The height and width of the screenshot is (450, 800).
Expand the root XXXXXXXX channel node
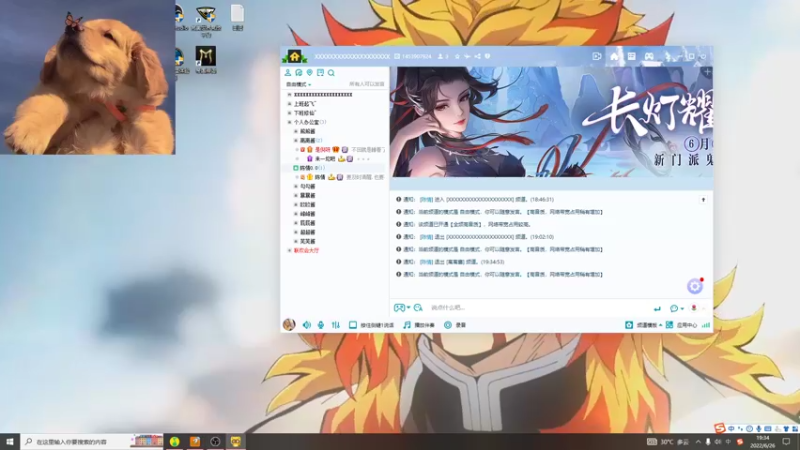tap(289, 95)
